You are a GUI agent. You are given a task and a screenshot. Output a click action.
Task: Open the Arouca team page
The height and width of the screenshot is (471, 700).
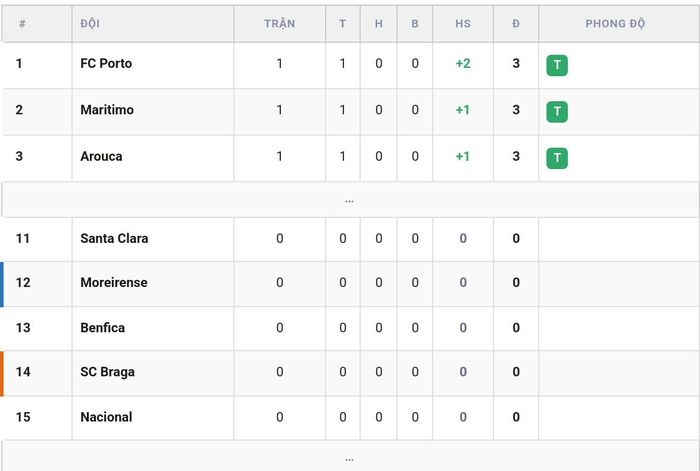[x=101, y=156]
